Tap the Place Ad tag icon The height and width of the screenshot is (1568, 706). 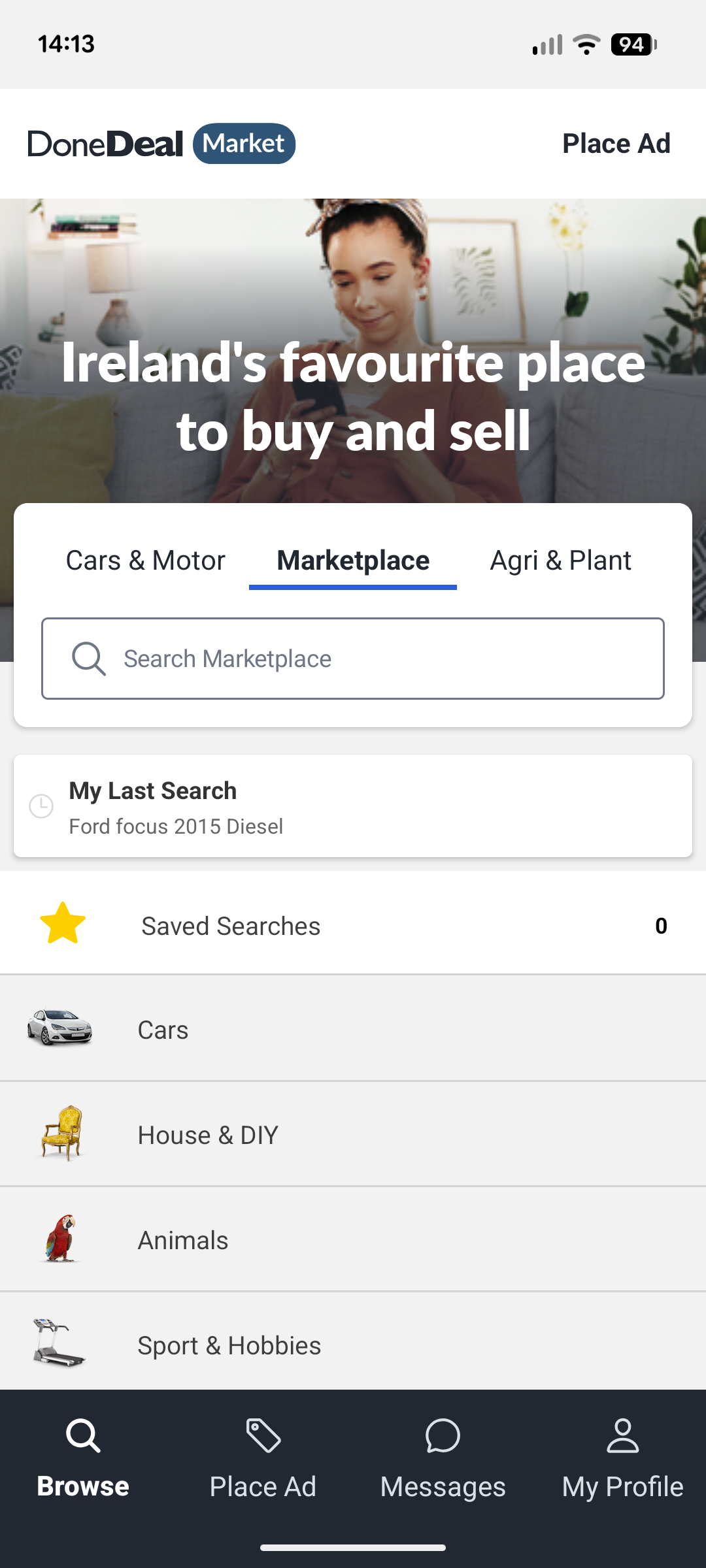click(x=263, y=1435)
